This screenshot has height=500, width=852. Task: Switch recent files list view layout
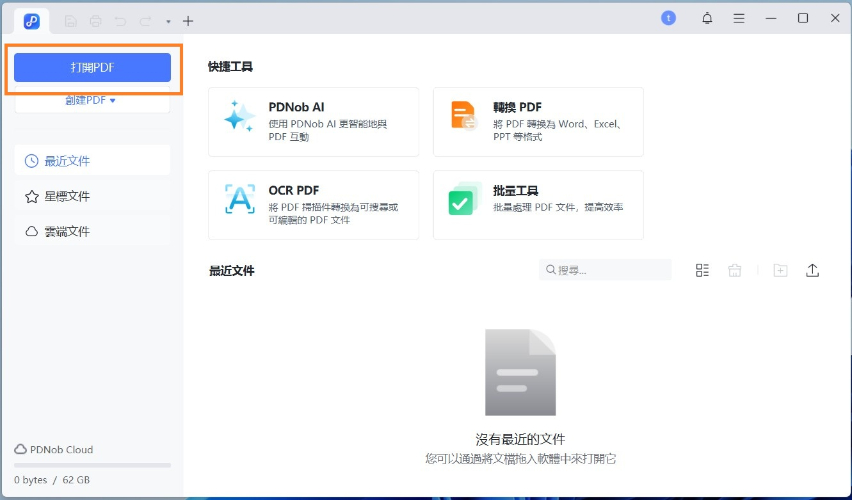click(702, 270)
